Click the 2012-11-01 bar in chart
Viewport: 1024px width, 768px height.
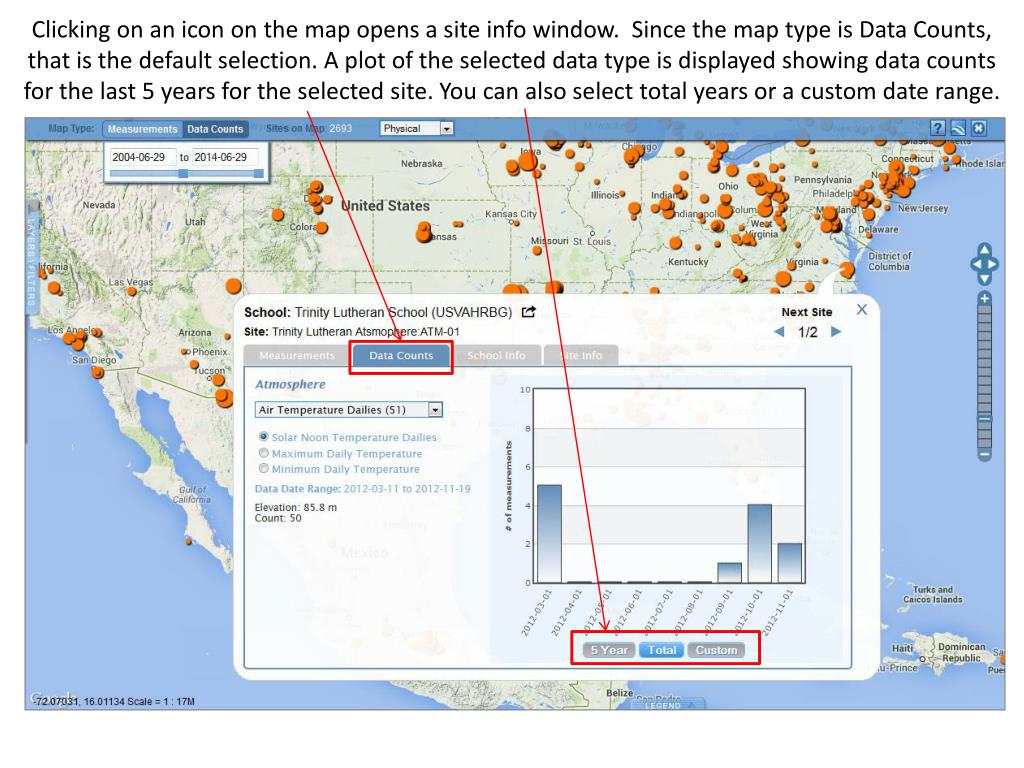coord(790,563)
